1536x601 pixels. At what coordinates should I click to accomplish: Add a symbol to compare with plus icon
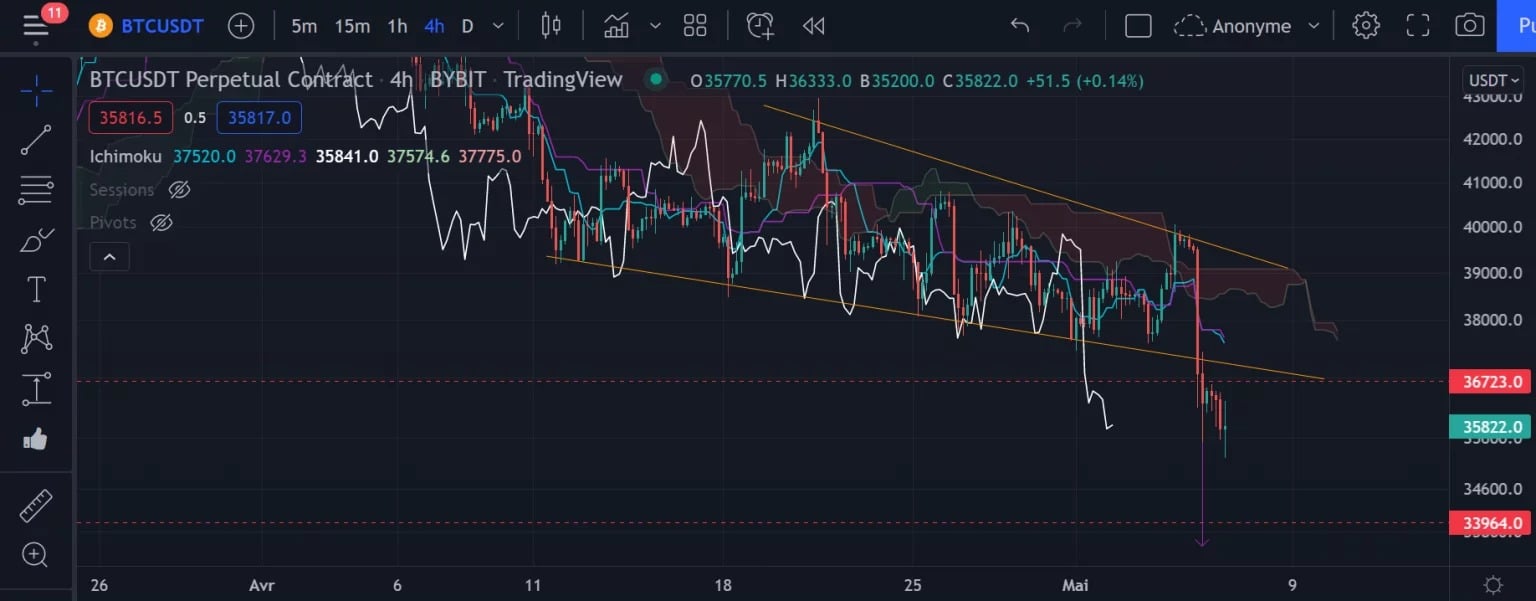(x=241, y=26)
